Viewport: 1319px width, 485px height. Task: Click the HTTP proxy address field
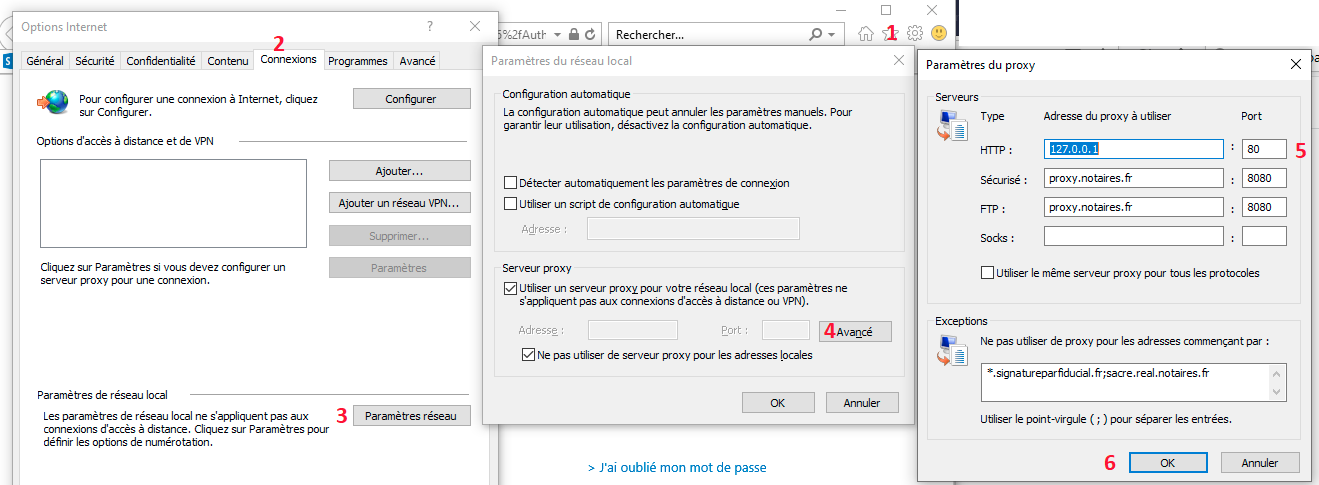point(1134,149)
